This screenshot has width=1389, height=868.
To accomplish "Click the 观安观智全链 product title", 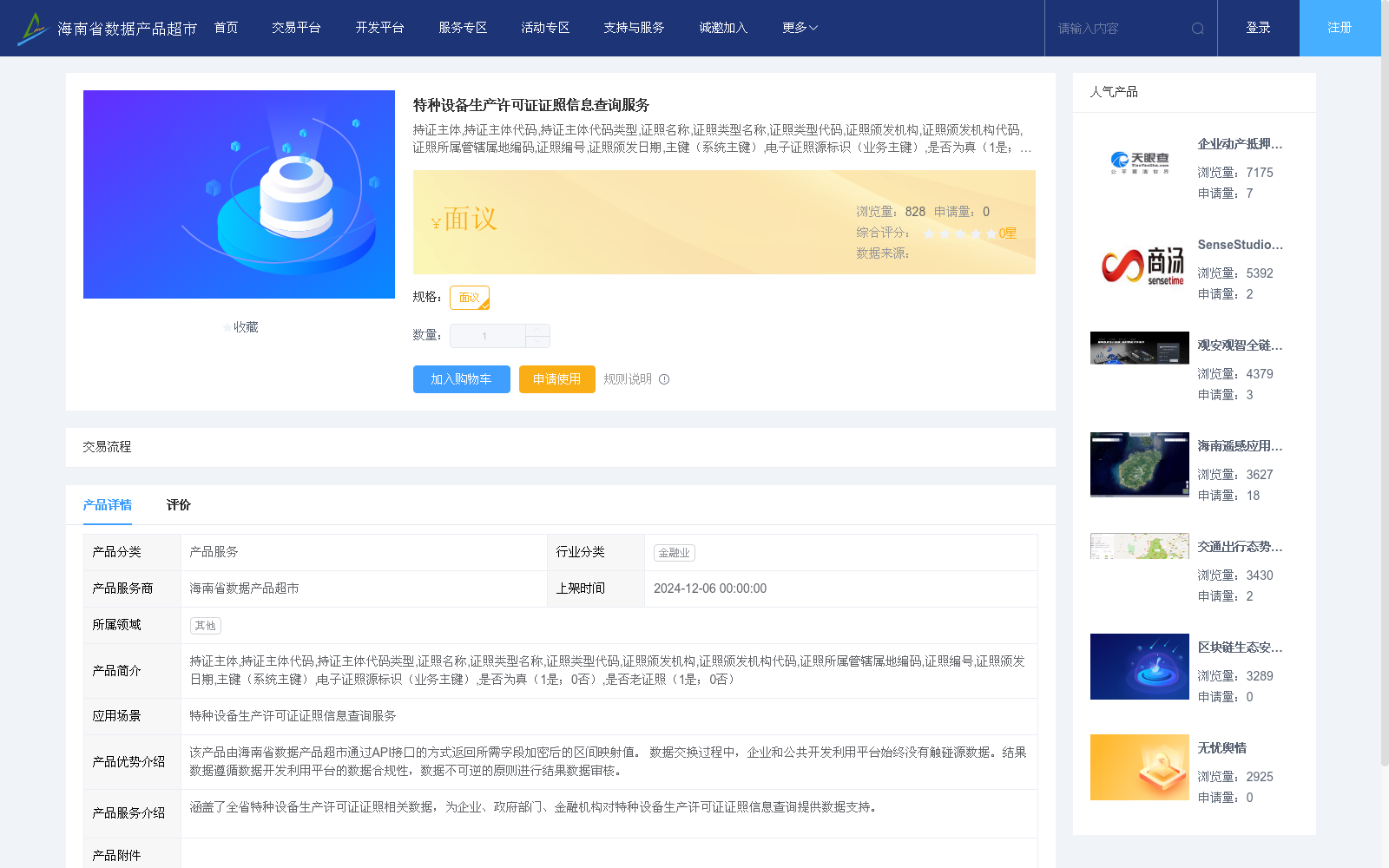I will tap(1240, 345).
